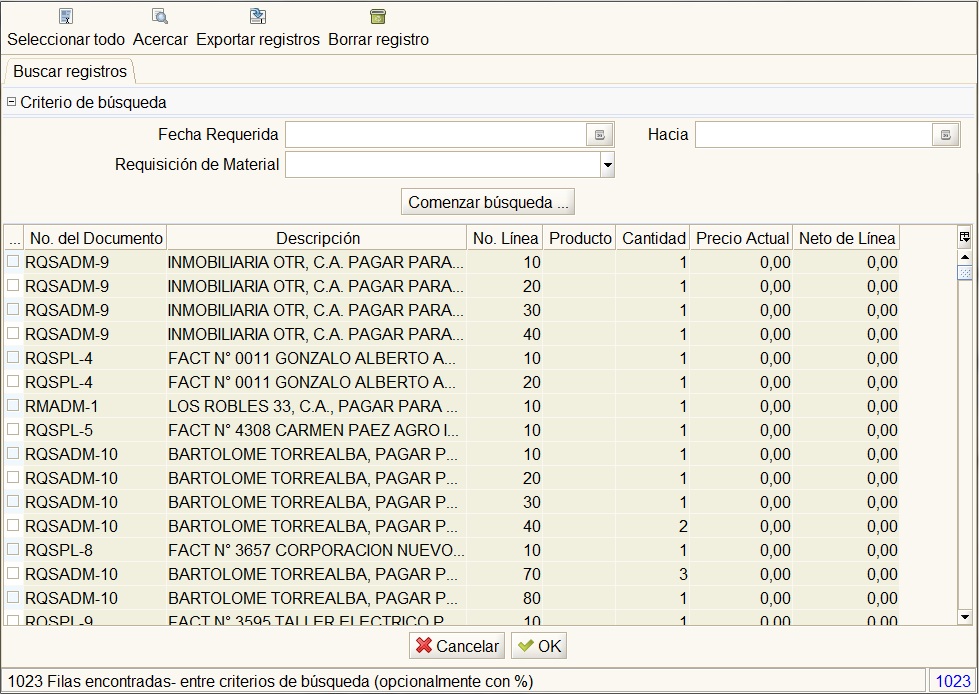Click the table scrollbar up arrow
Image resolution: width=979 pixels, height=694 pixels.
(x=965, y=257)
